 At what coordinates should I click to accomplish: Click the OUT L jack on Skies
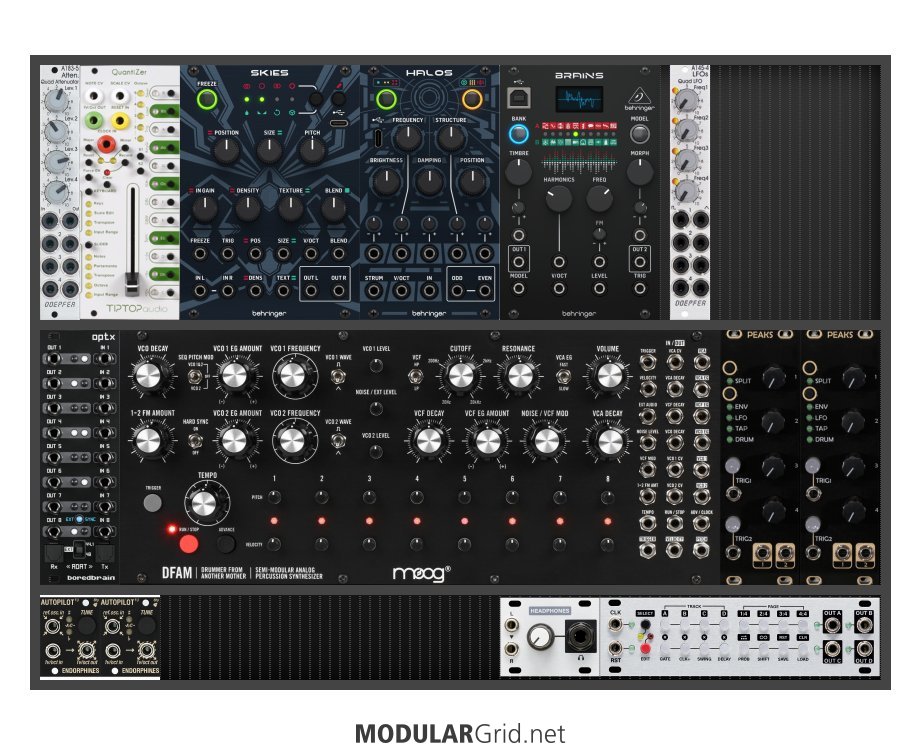point(311,290)
